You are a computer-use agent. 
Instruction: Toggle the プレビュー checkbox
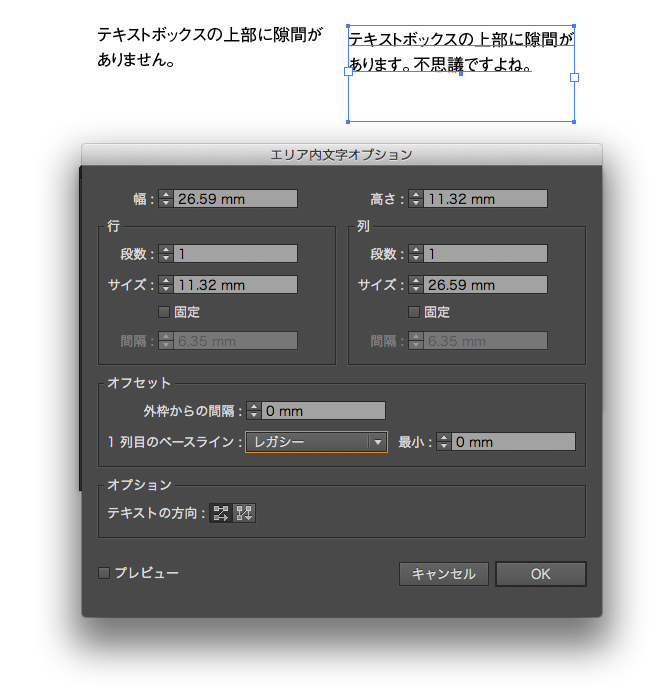click(x=104, y=572)
